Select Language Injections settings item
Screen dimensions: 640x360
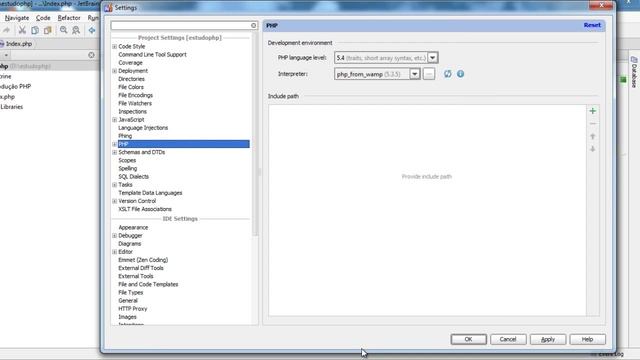click(x=143, y=128)
